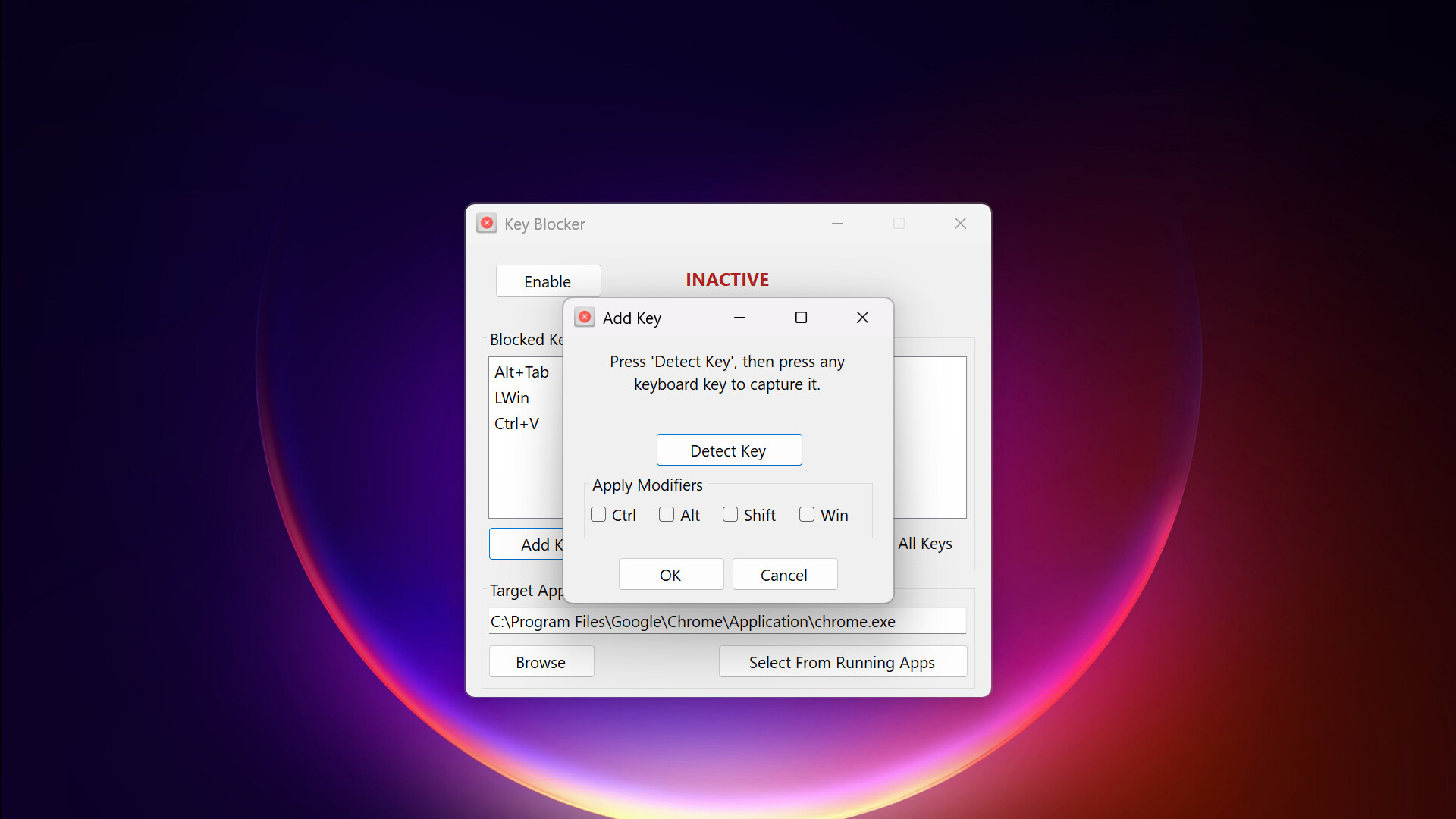Maximize the Add Key dialog

click(801, 317)
